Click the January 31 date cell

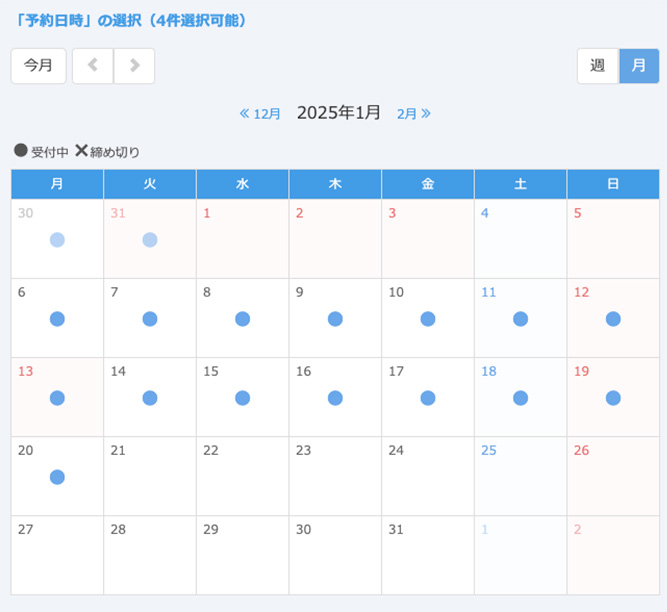point(428,554)
